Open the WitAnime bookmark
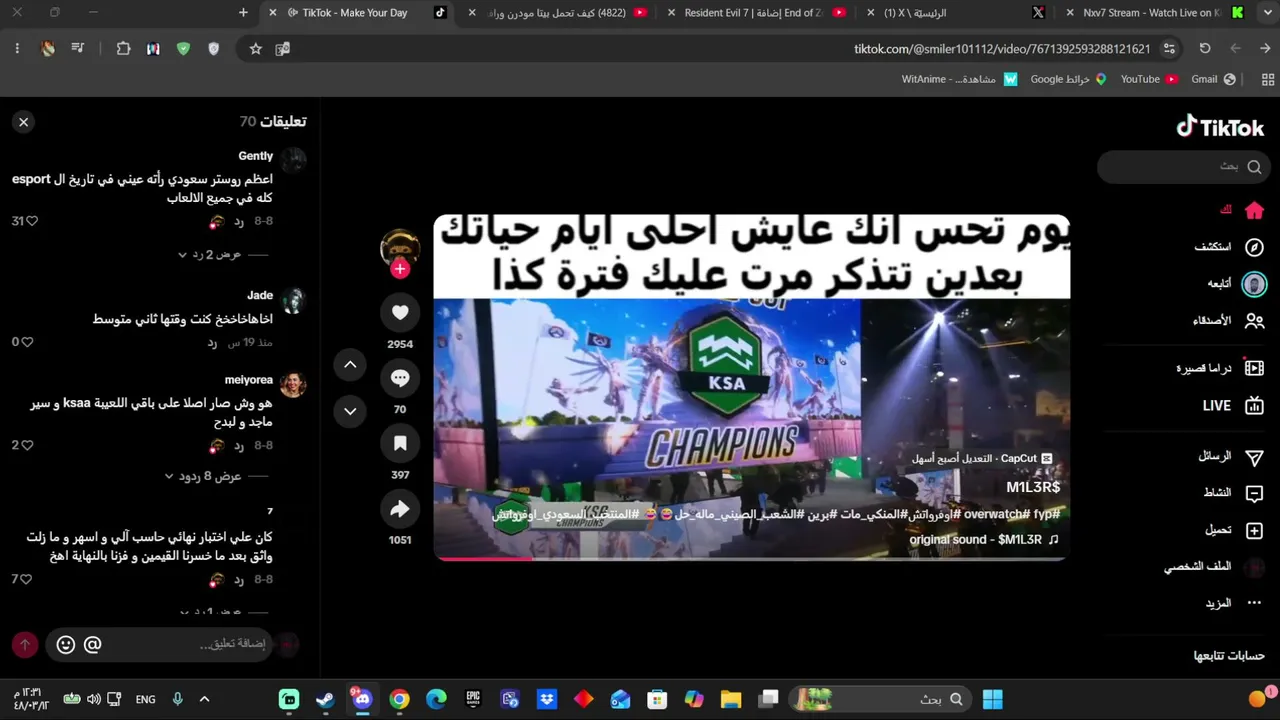Screen dimensions: 1280x720 click(959, 79)
